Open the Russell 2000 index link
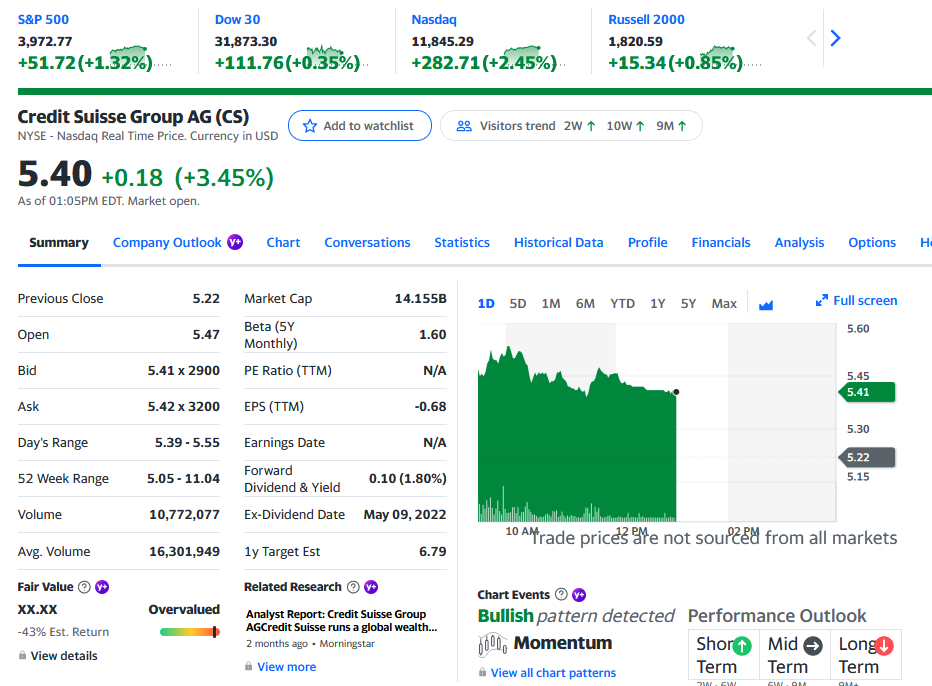 click(646, 20)
